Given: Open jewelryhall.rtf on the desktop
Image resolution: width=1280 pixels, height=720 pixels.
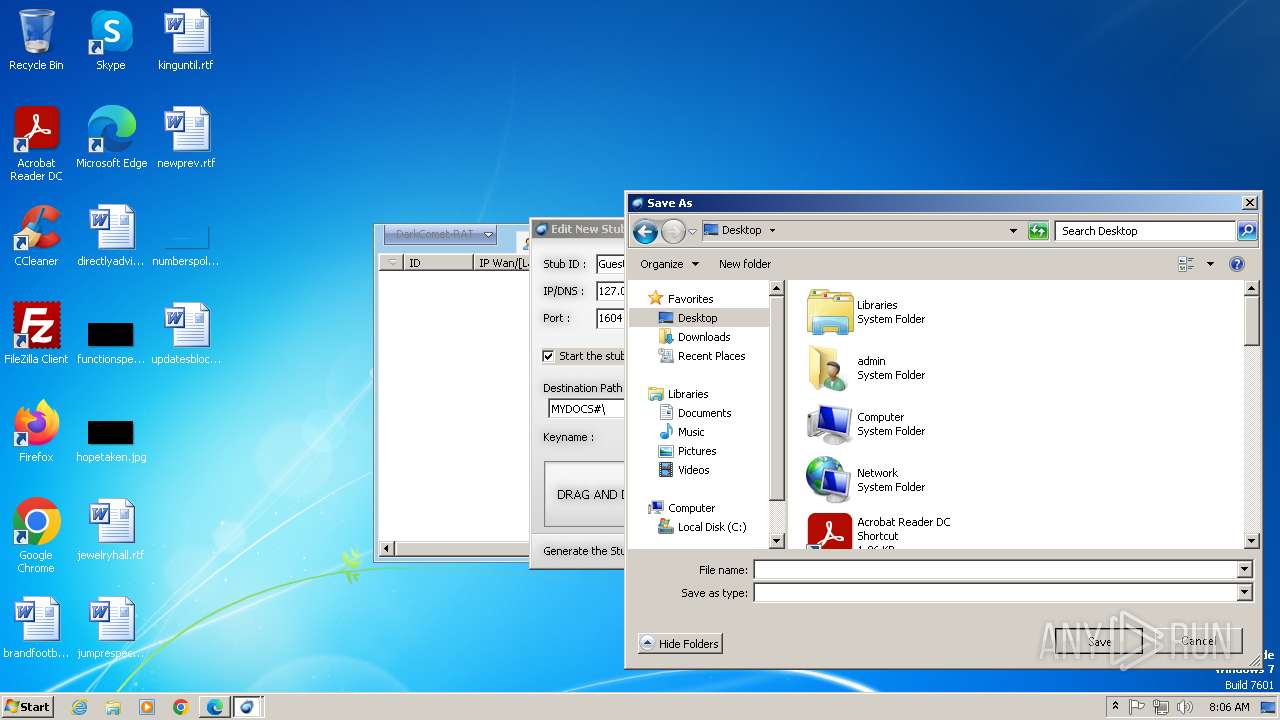Looking at the screenshot, I should [x=111, y=530].
